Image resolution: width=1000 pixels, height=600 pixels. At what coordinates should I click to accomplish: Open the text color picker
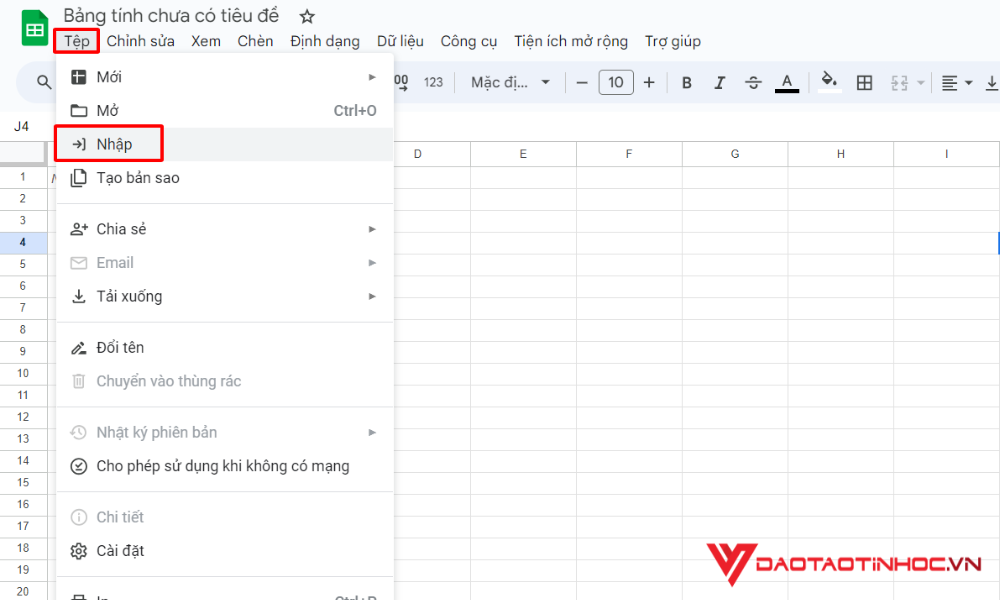click(x=787, y=82)
